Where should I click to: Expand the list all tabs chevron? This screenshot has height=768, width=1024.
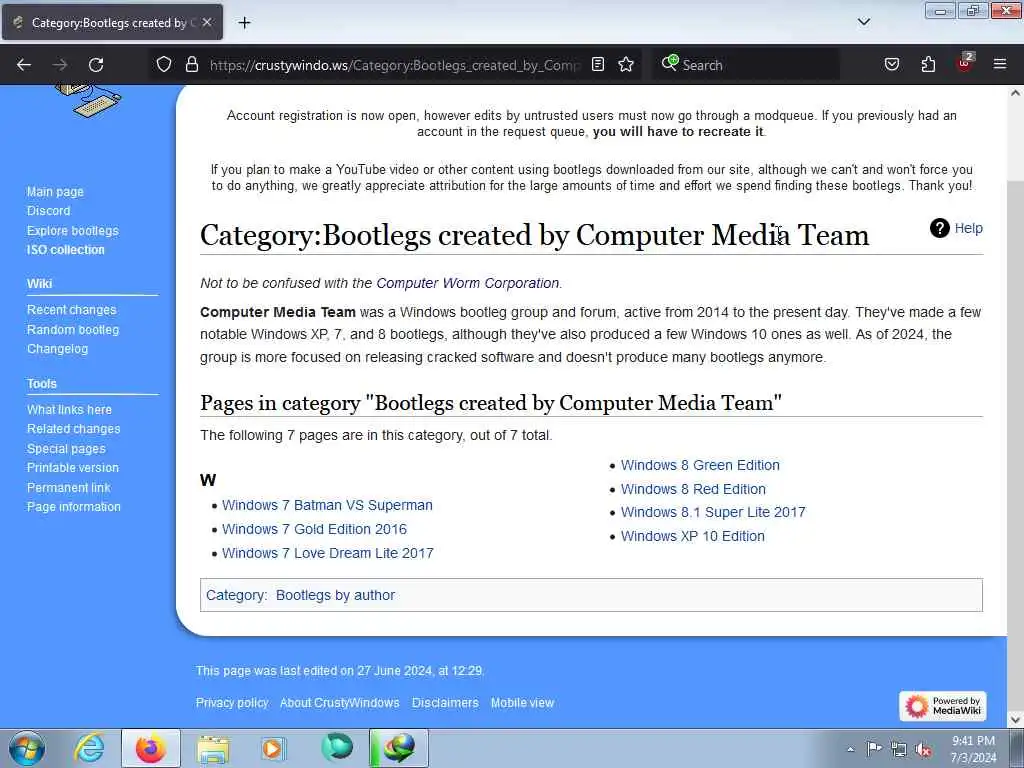pyautogui.click(x=864, y=22)
